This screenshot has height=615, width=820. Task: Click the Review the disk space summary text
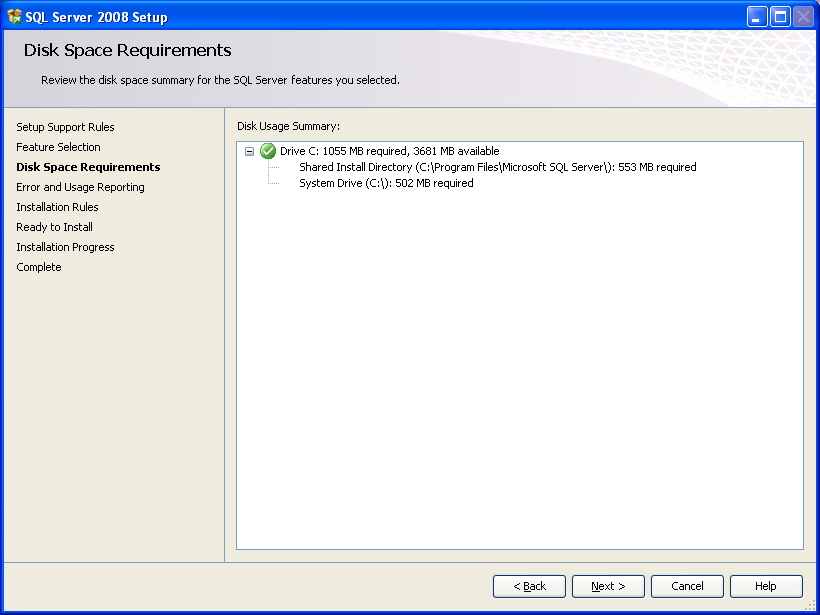pyautogui.click(x=220, y=80)
